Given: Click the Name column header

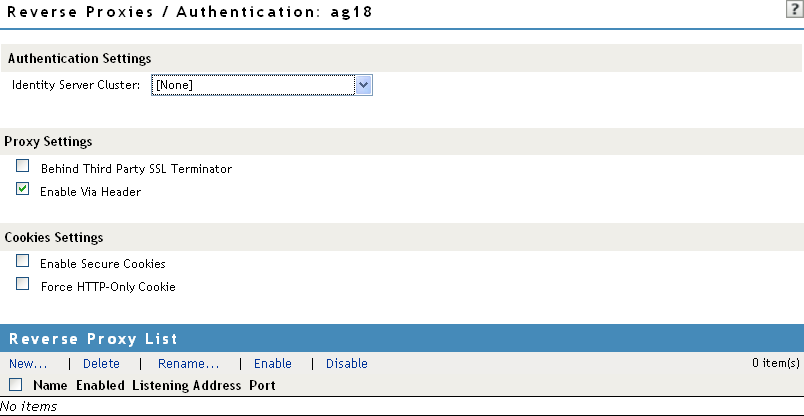Looking at the screenshot, I should (49, 385).
